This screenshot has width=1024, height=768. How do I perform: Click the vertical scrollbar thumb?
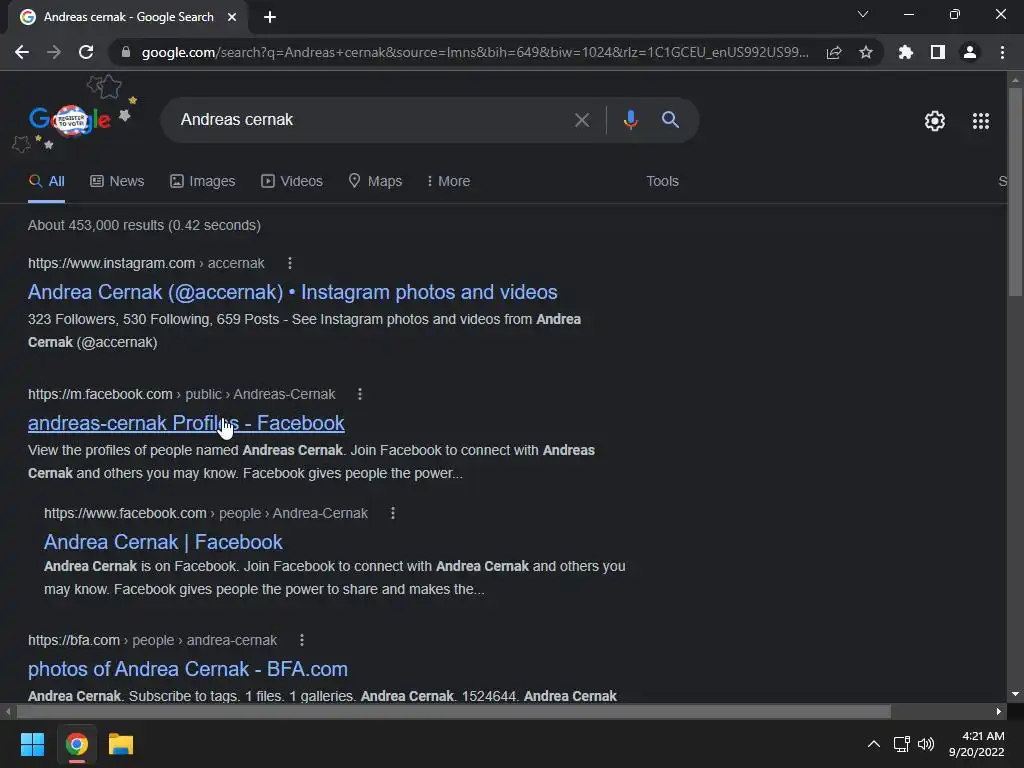point(1015,191)
